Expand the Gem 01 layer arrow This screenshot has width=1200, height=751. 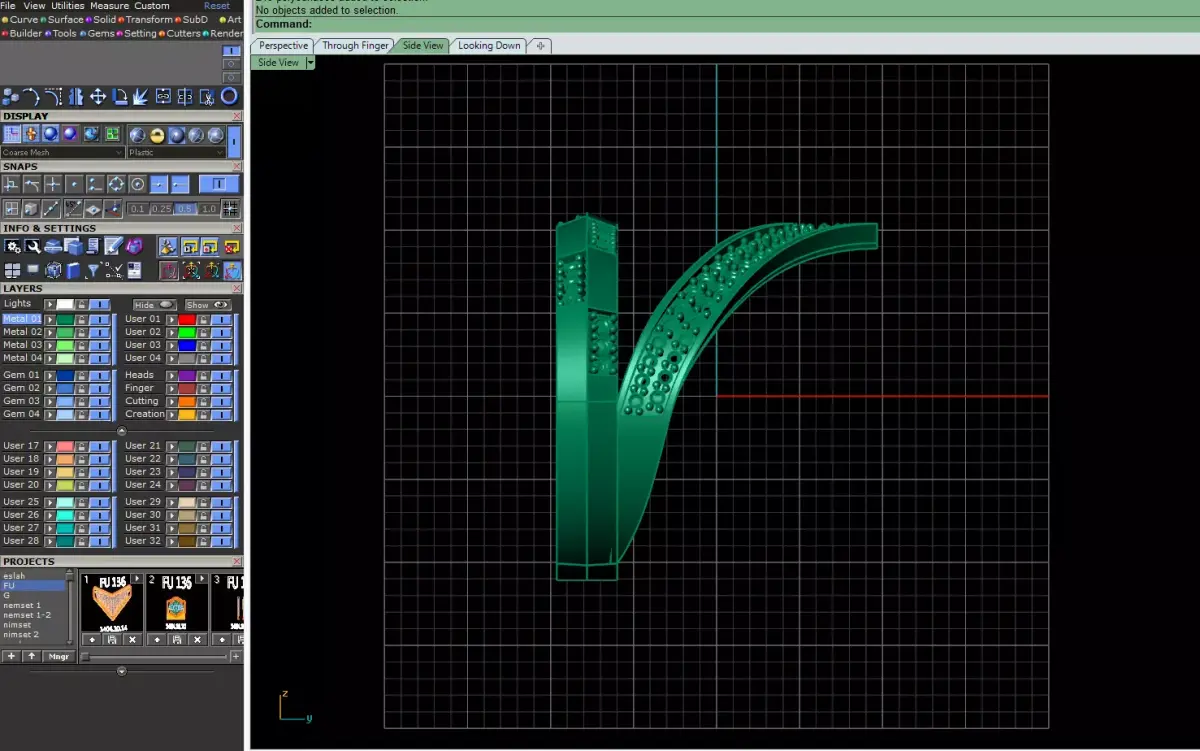[50, 375]
